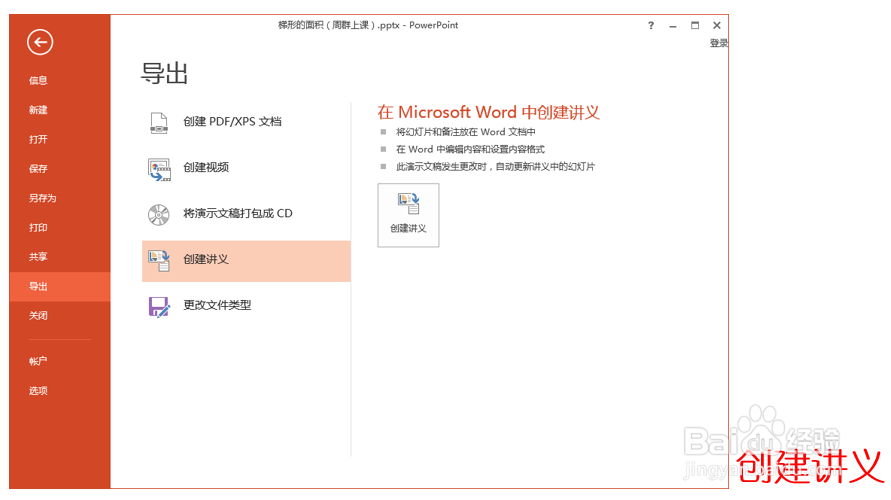
Task: Click the back arrow to exit Backstage
Action: 40,42
